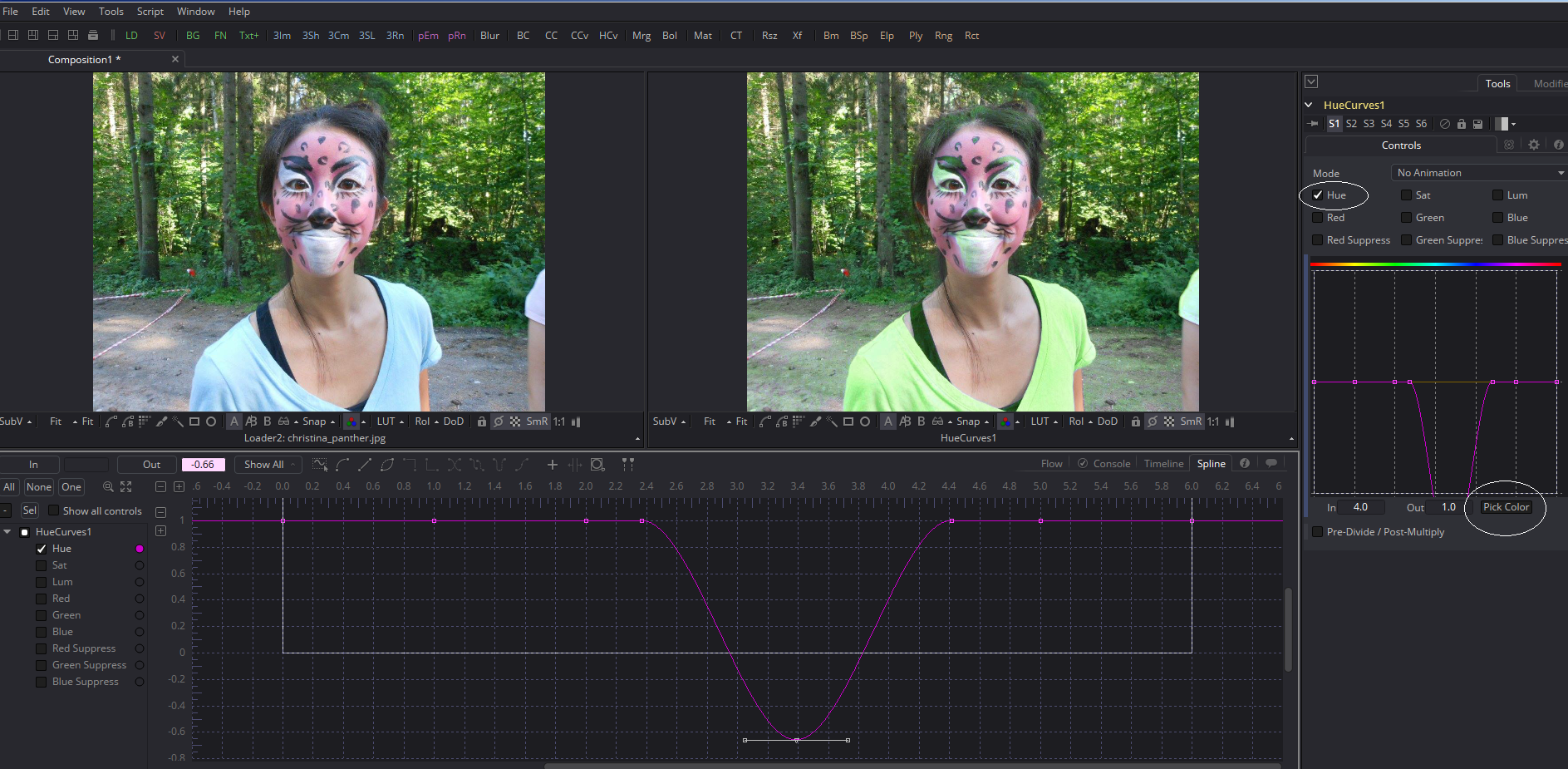
Task: Enable Blue Suppress spline in the spline tree
Action: tap(42, 682)
